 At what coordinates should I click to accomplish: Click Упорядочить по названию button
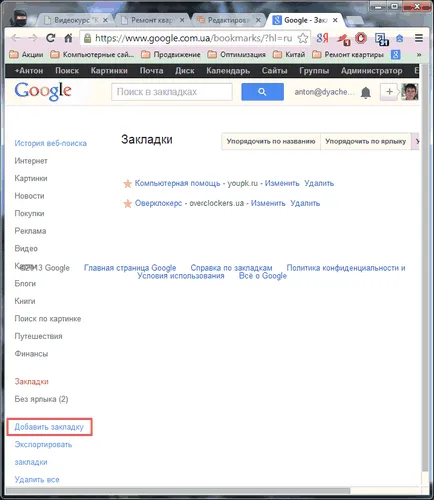[x=271, y=141]
